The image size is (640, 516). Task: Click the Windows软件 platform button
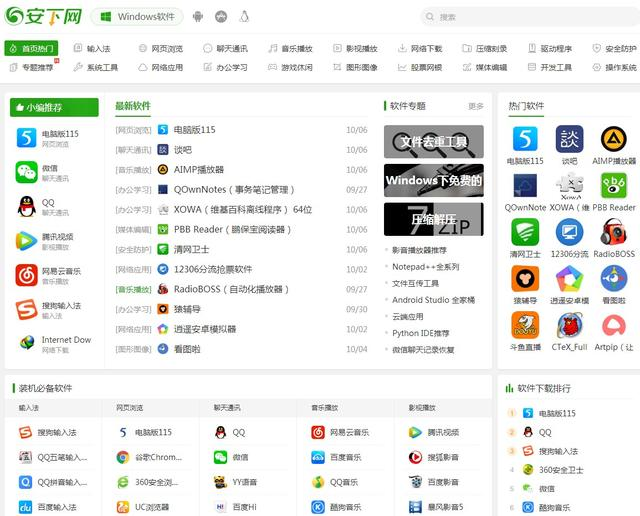[138, 17]
